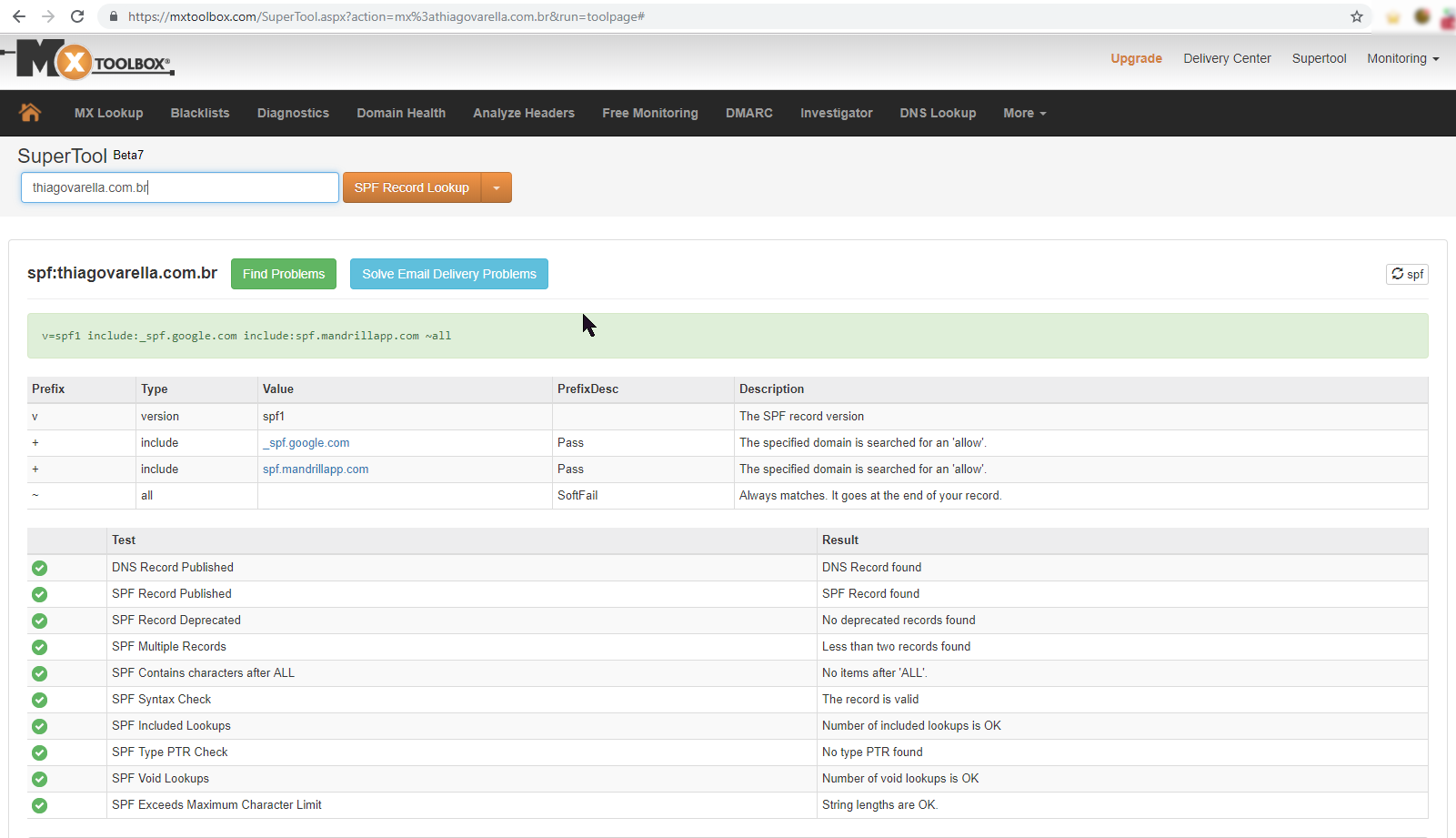Run the SPF Record Lookup button
The image size is (1456, 838).
[x=412, y=187]
